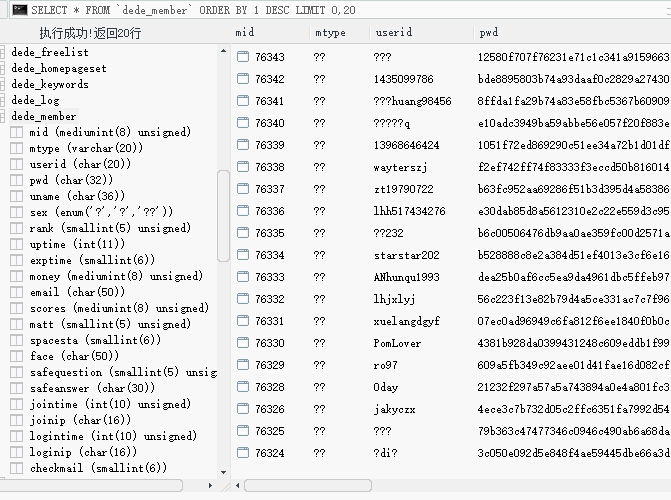Screen dimensions: 671x500
Task: Click column icon next to email field
Action: pyautogui.click(x=17, y=292)
